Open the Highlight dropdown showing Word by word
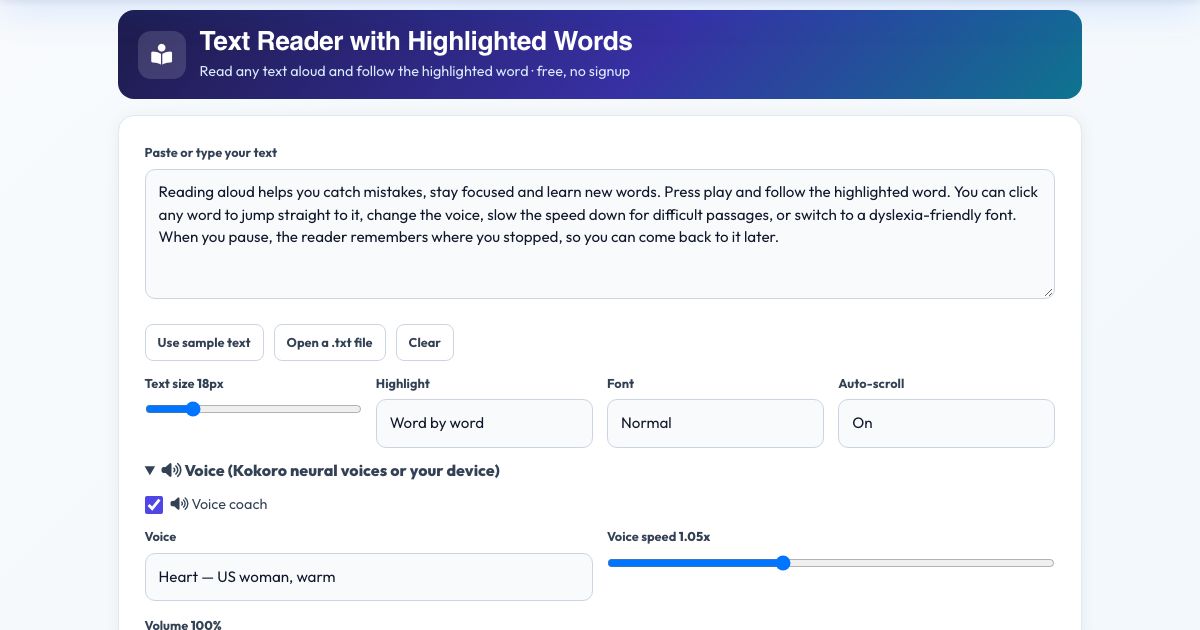1200x630 pixels. [x=484, y=423]
